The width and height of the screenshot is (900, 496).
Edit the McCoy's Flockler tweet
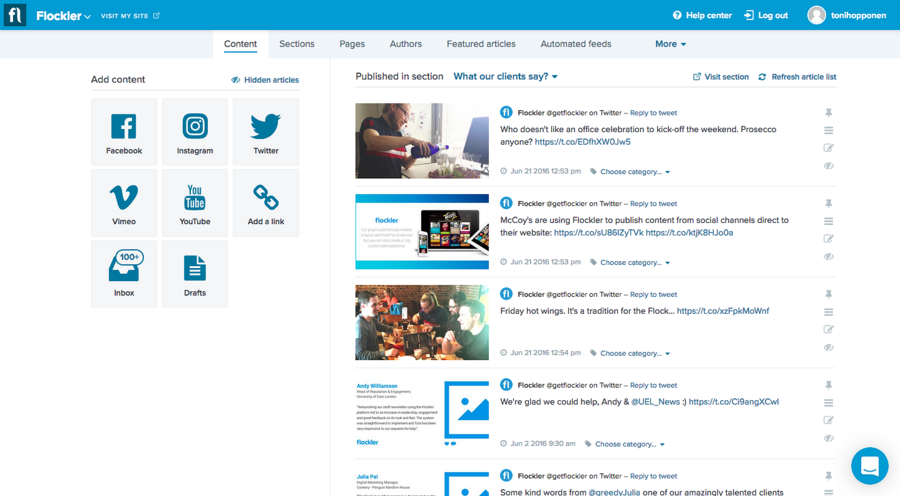click(828, 238)
